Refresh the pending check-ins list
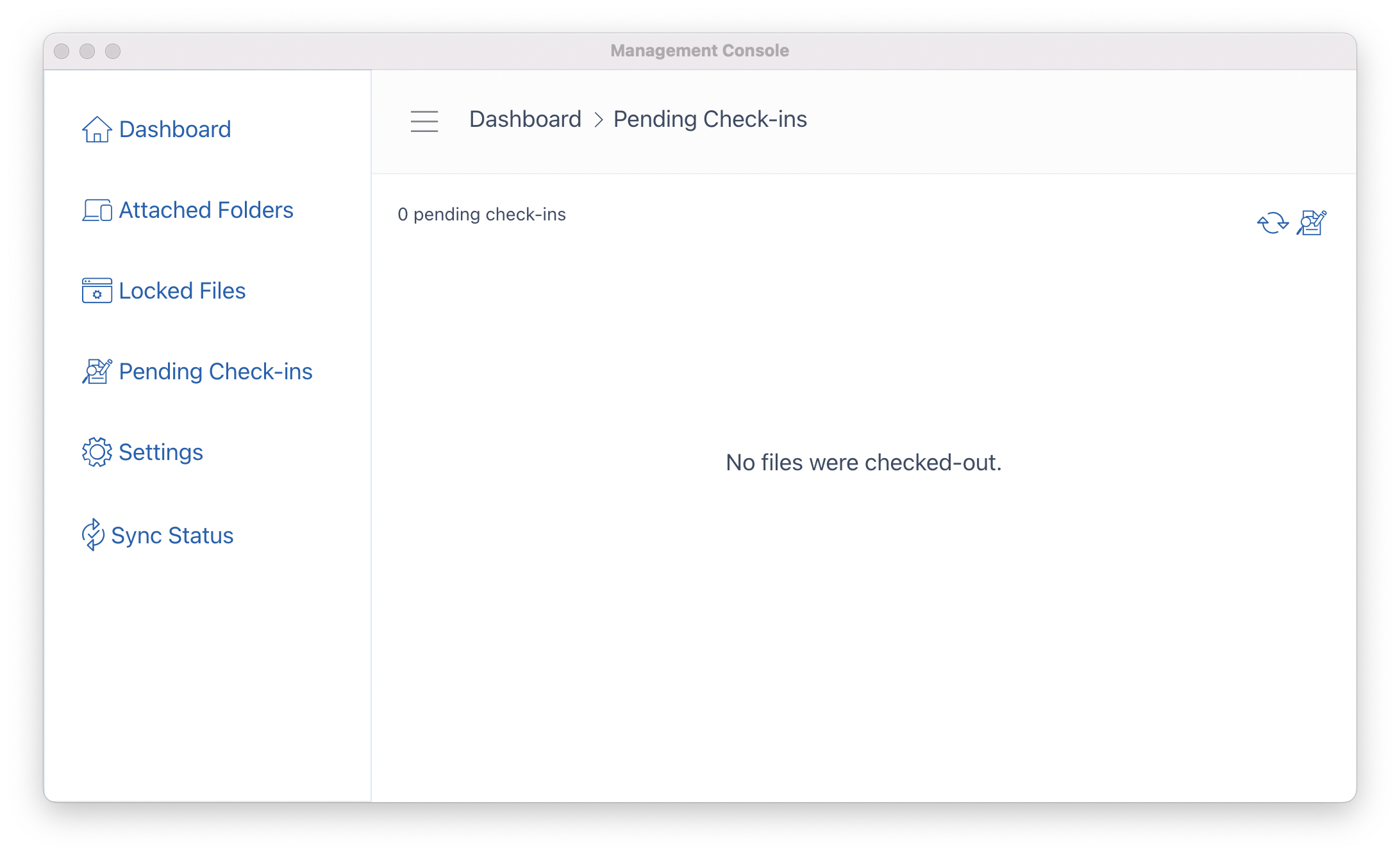 tap(1272, 223)
